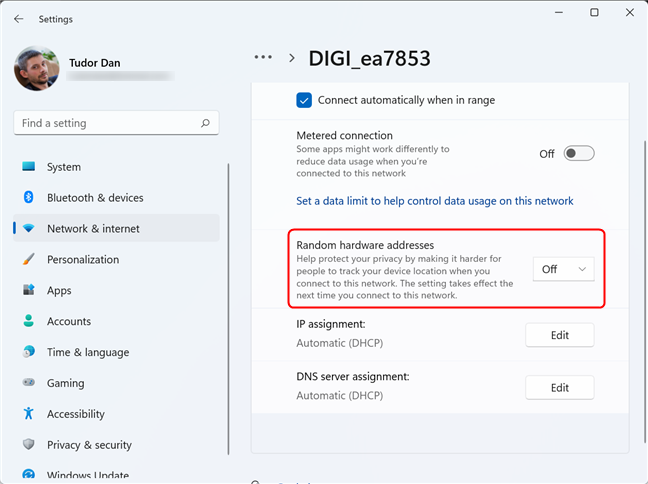
Task: Click the Bluetooth icon in sidebar
Action: (x=29, y=197)
